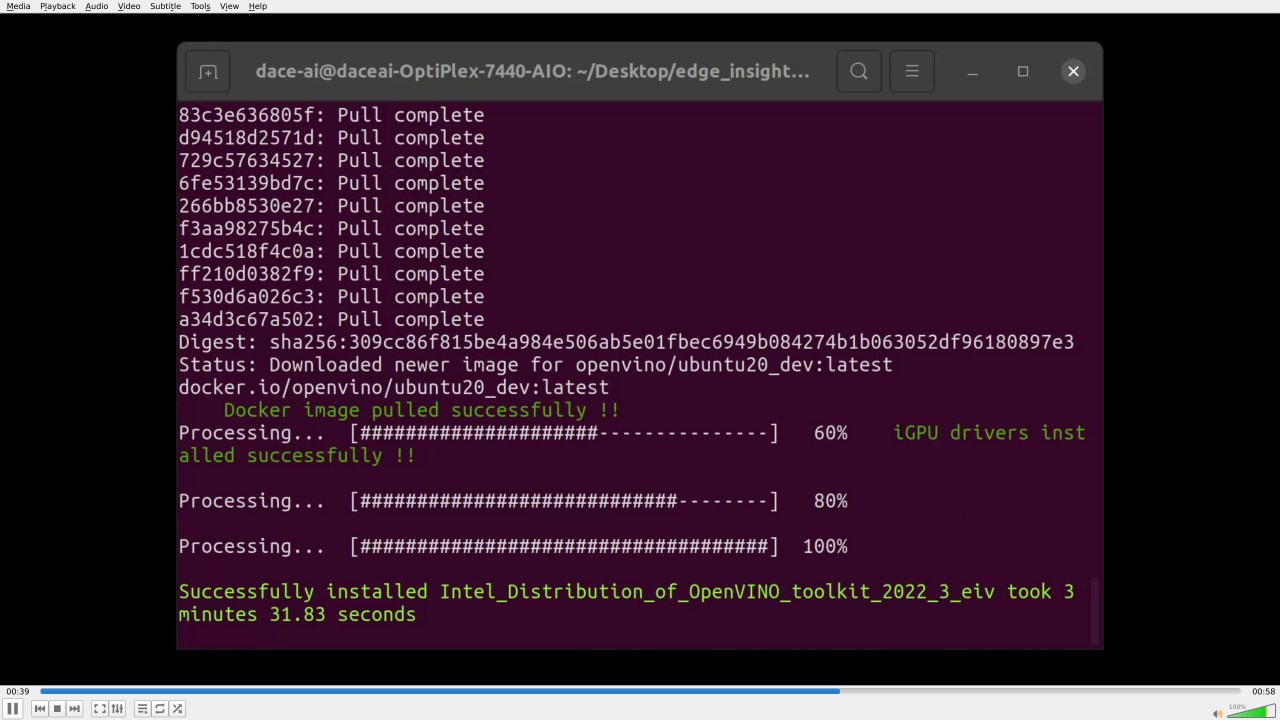1280x720 pixels.
Task: Adjust the volume slider at 100%
Action: click(1251, 711)
